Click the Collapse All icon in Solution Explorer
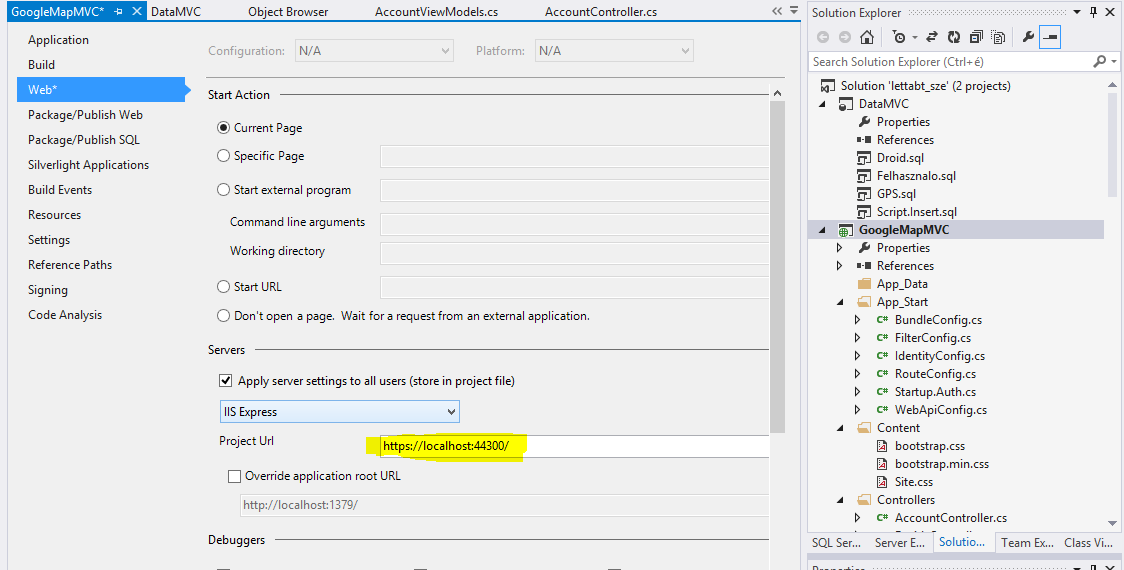The width and height of the screenshot is (1124, 570). [x=976, y=37]
